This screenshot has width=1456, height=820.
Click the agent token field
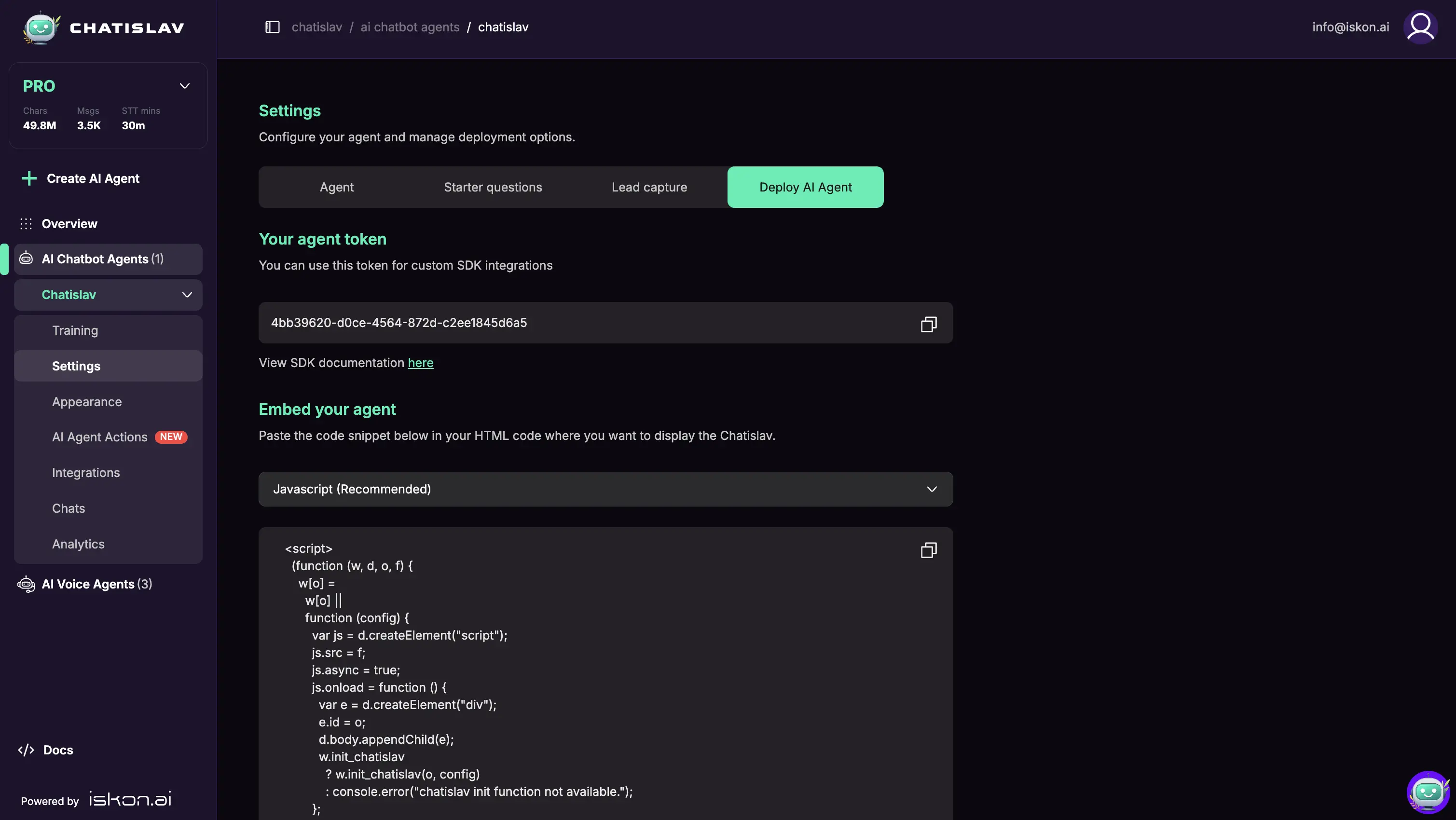[606, 323]
